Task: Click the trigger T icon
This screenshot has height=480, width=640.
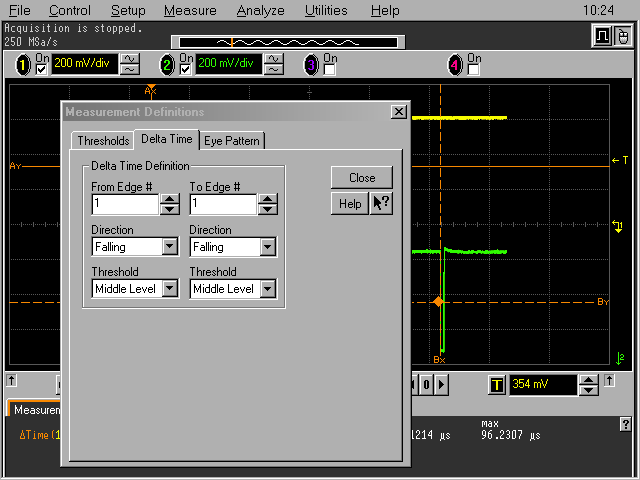Action: (x=497, y=385)
